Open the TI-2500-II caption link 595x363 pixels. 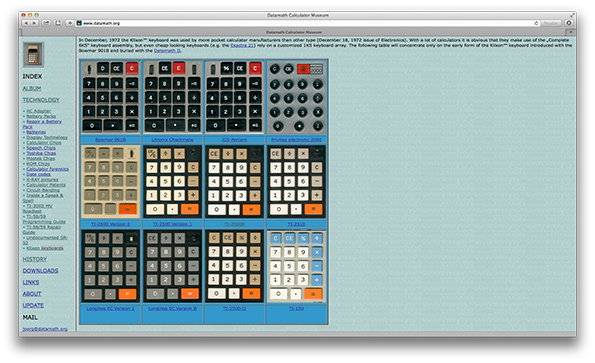tap(234, 308)
